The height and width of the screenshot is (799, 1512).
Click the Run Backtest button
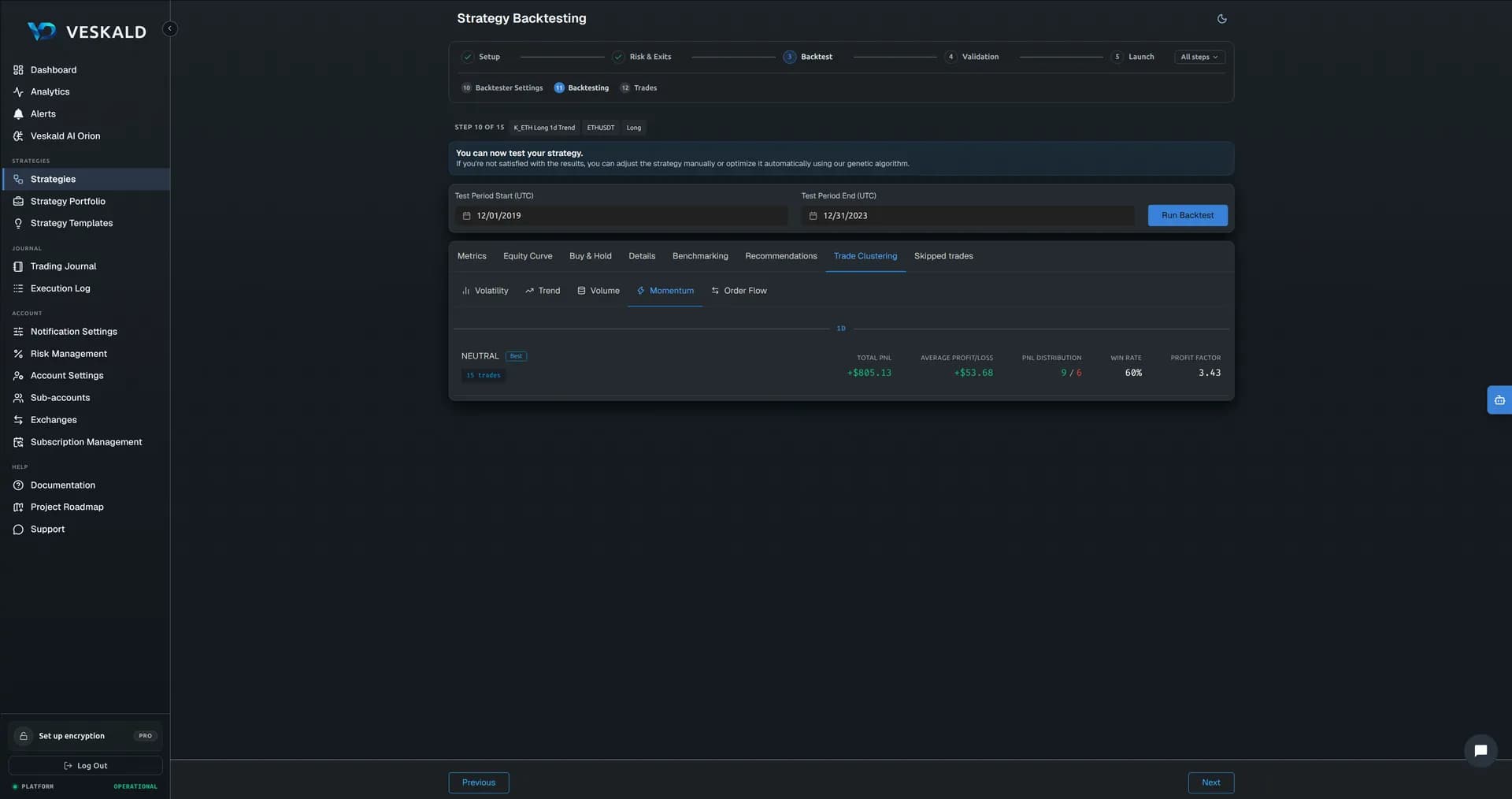pos(1188,216)
